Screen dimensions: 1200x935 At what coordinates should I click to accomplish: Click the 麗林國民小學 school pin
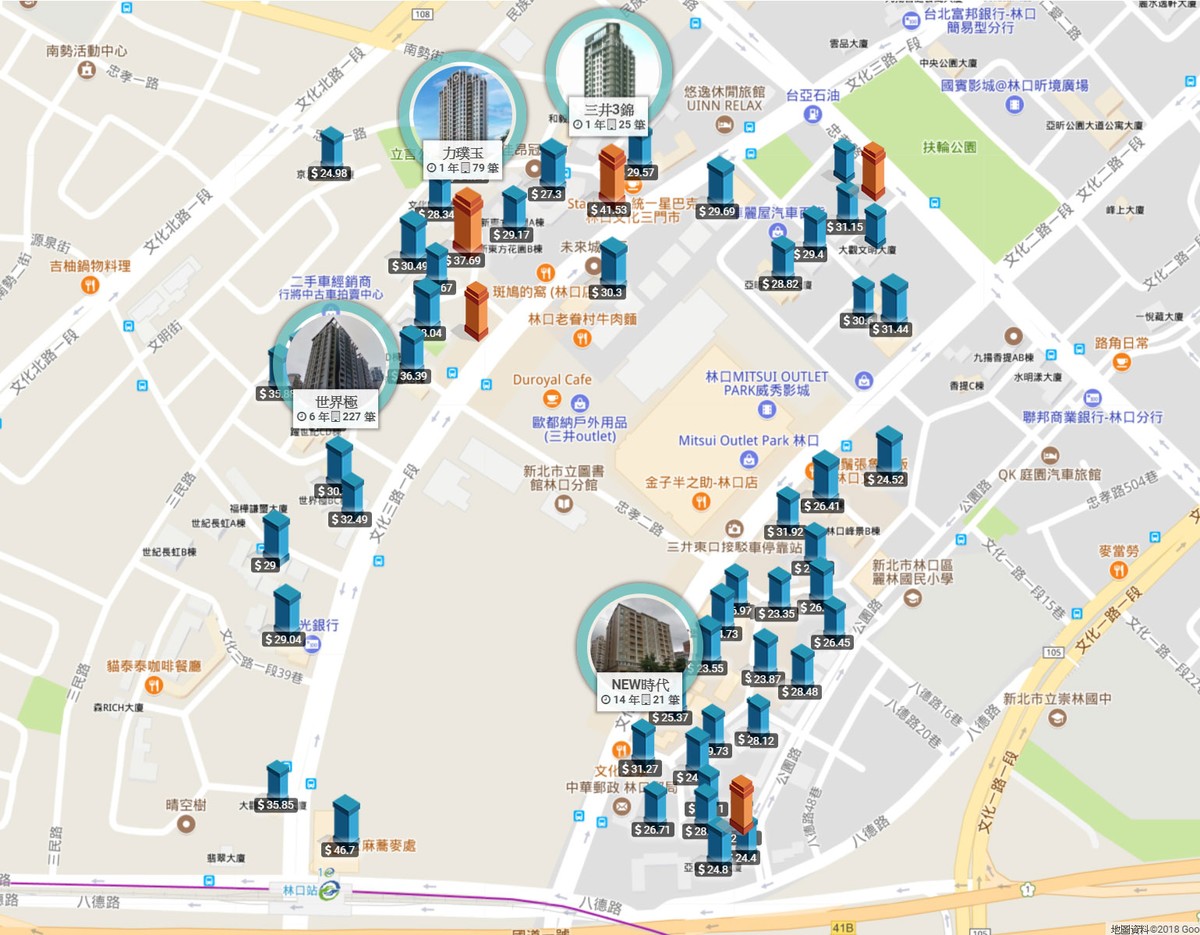click(912, 597)
